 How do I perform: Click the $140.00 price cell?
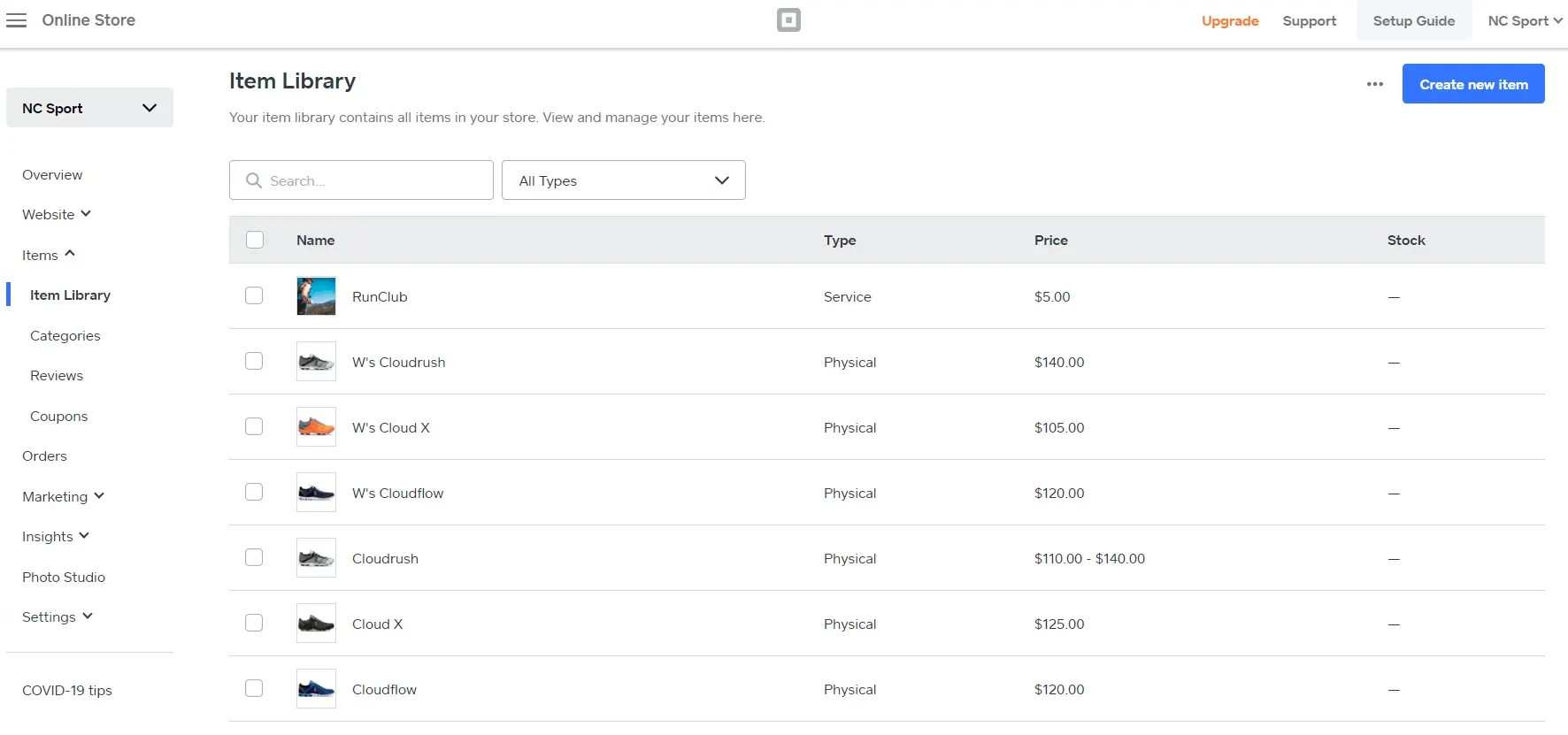[1059, 362]
